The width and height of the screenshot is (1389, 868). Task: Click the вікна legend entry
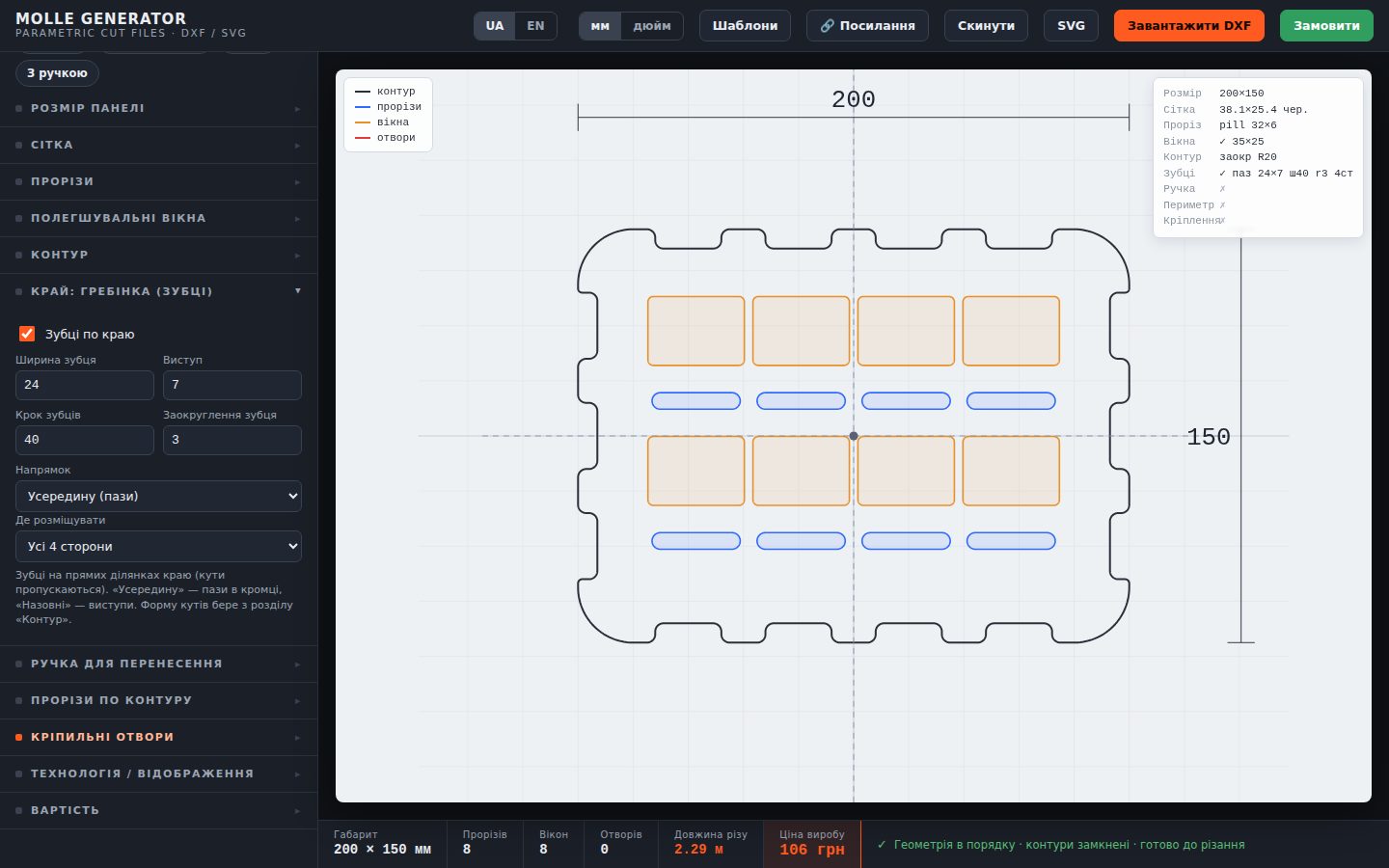[383, 122]
